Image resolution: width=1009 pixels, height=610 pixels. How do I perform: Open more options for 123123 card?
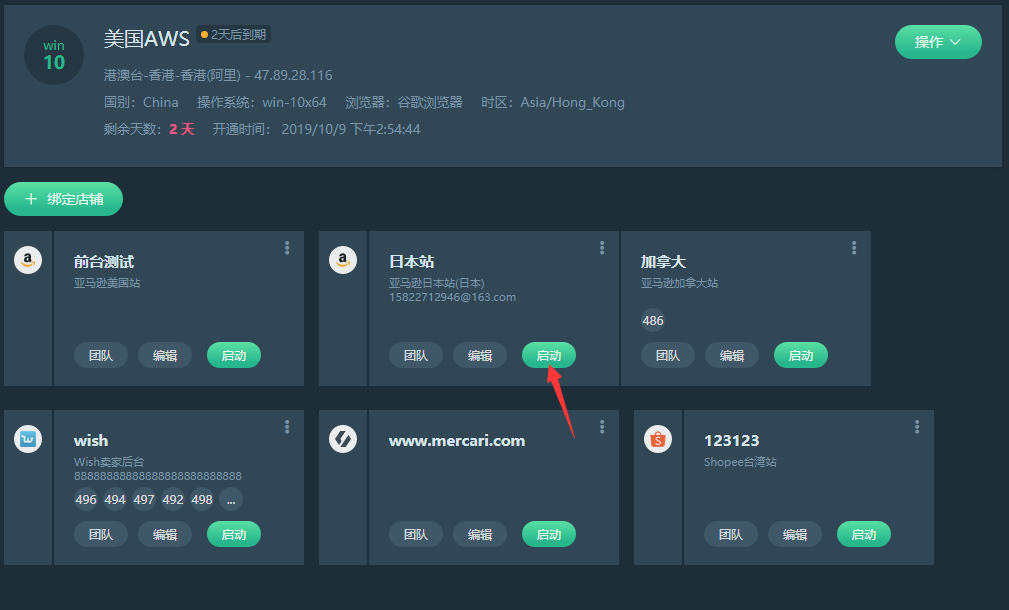click(x=917, y=427)
